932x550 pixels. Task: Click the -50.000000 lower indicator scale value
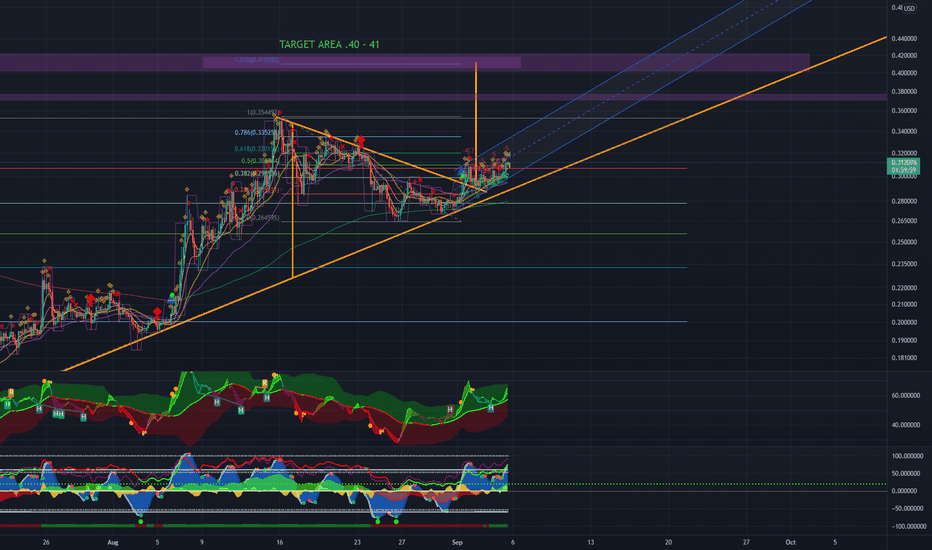click(907, 508)
